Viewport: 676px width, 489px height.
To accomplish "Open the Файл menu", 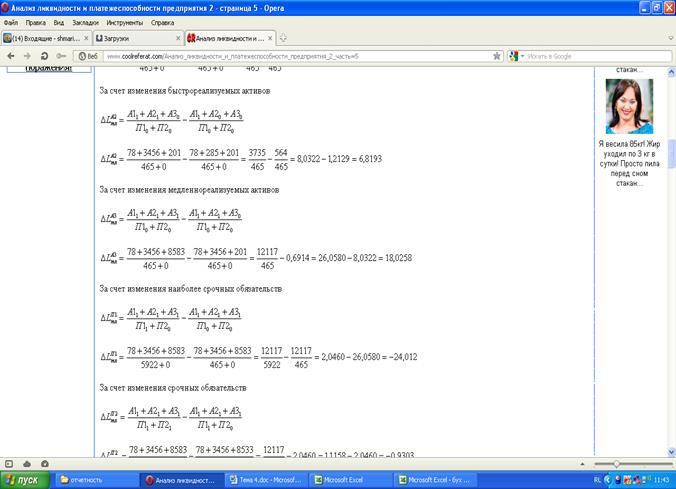I will pos(11,22).
